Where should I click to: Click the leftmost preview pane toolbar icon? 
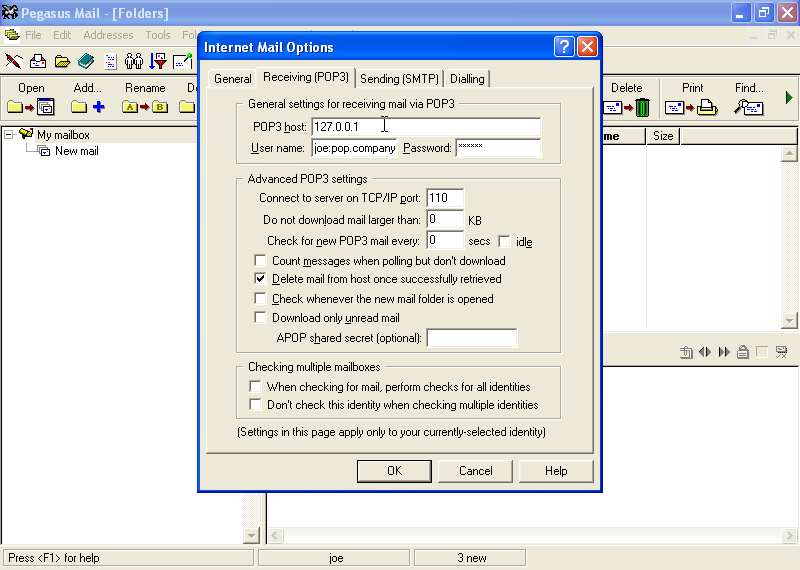tap(686, 352)
